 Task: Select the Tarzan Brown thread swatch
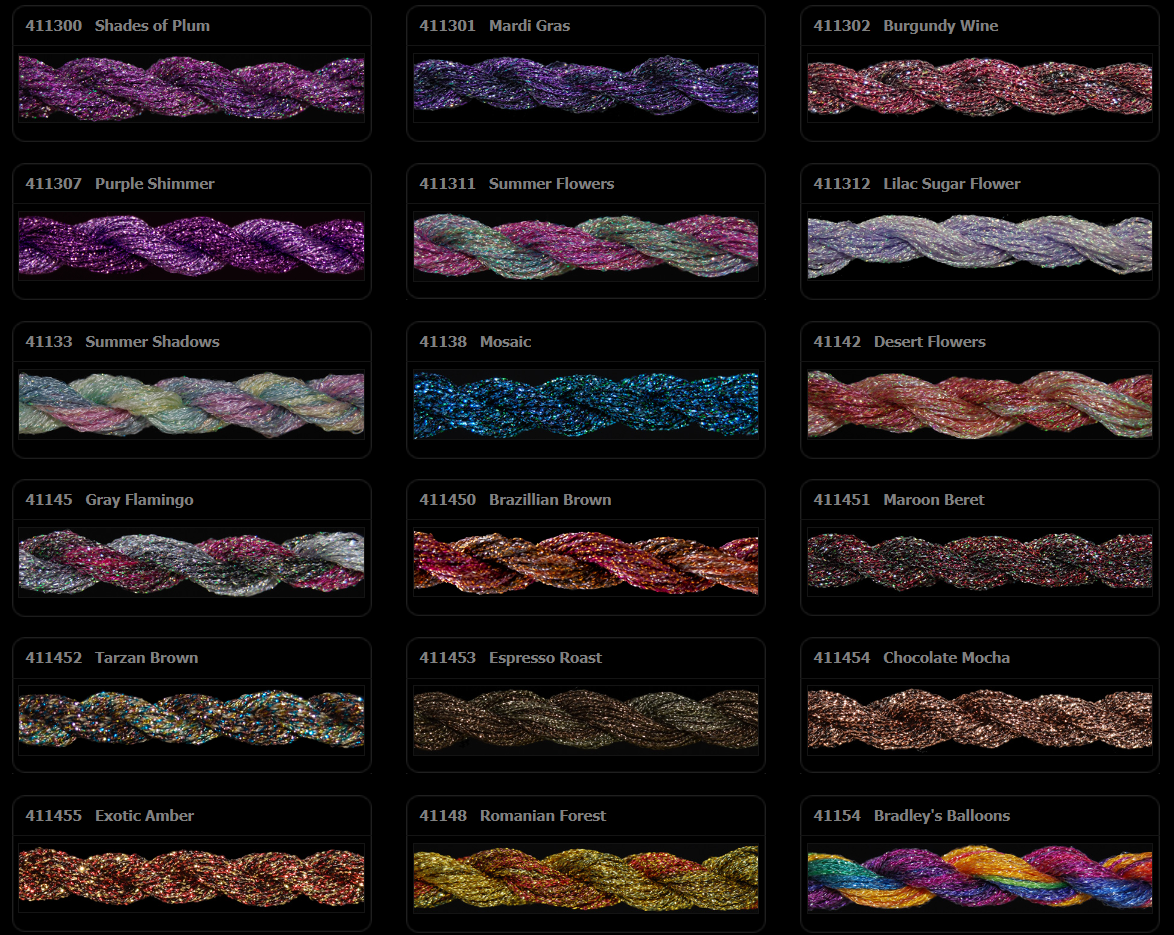[x=192, y=720]
